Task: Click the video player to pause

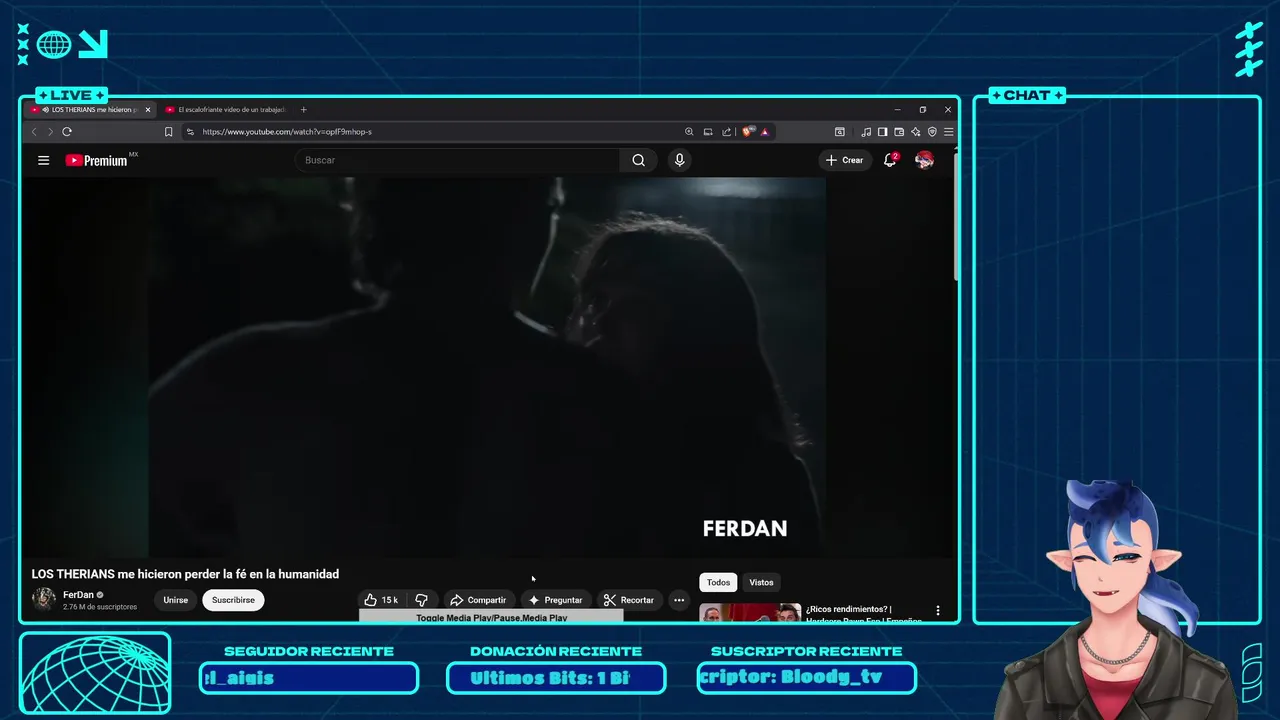Action: 488,366
